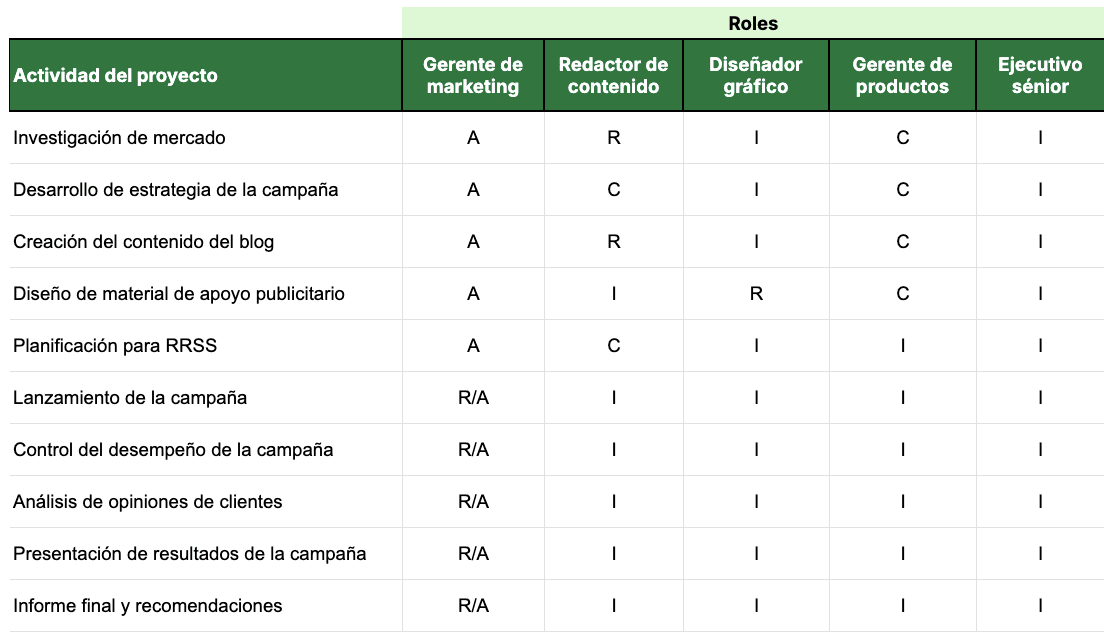1104x632 pixels.
Task: Select the 'Creación del contenido del blog' cell
Action: [x=144, y=242]
